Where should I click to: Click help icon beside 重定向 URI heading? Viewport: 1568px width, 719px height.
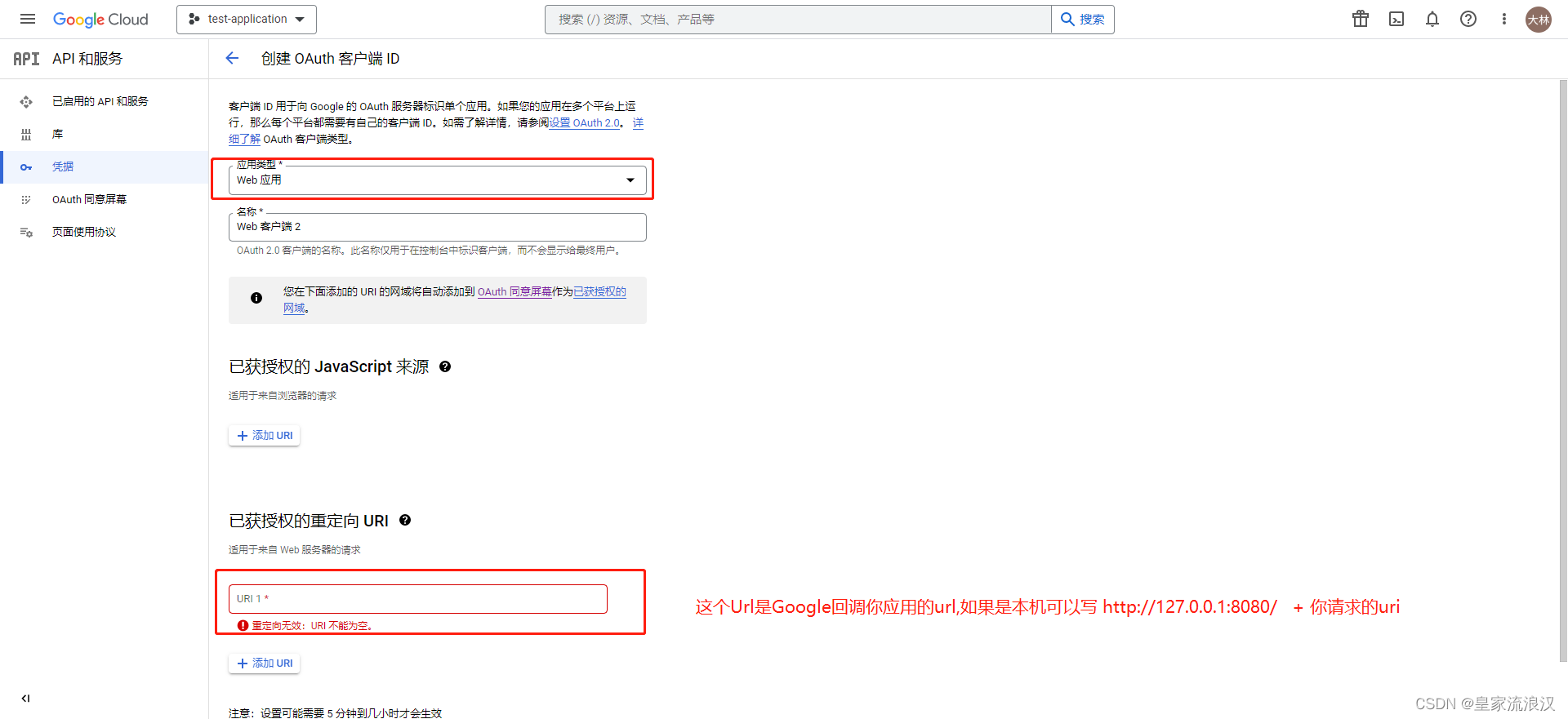point(405,520)
